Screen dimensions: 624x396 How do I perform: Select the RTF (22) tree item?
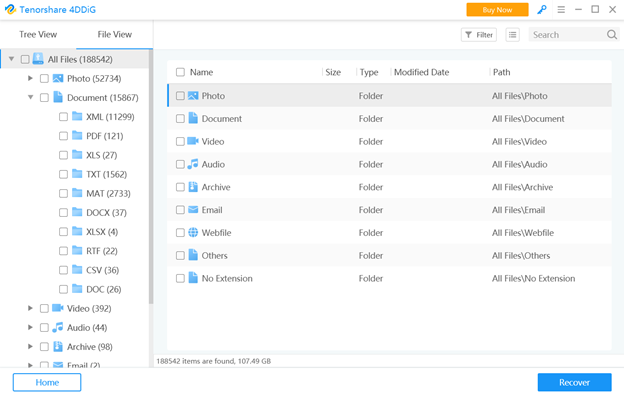tap(102, 251)
